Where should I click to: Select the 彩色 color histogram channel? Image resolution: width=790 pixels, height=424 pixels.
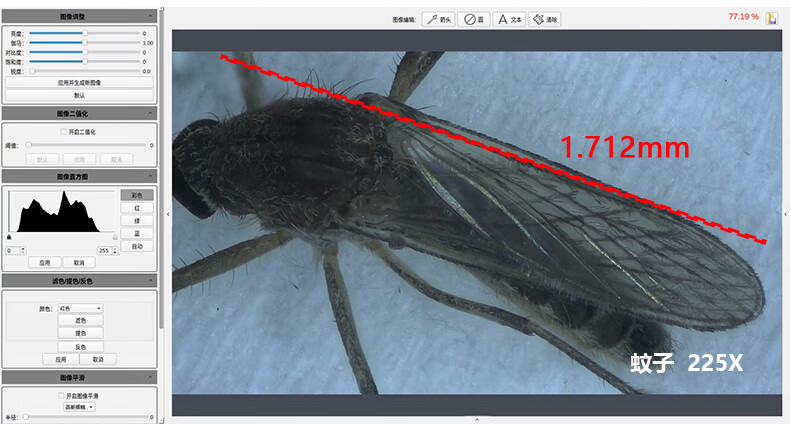tap(137, 195)
